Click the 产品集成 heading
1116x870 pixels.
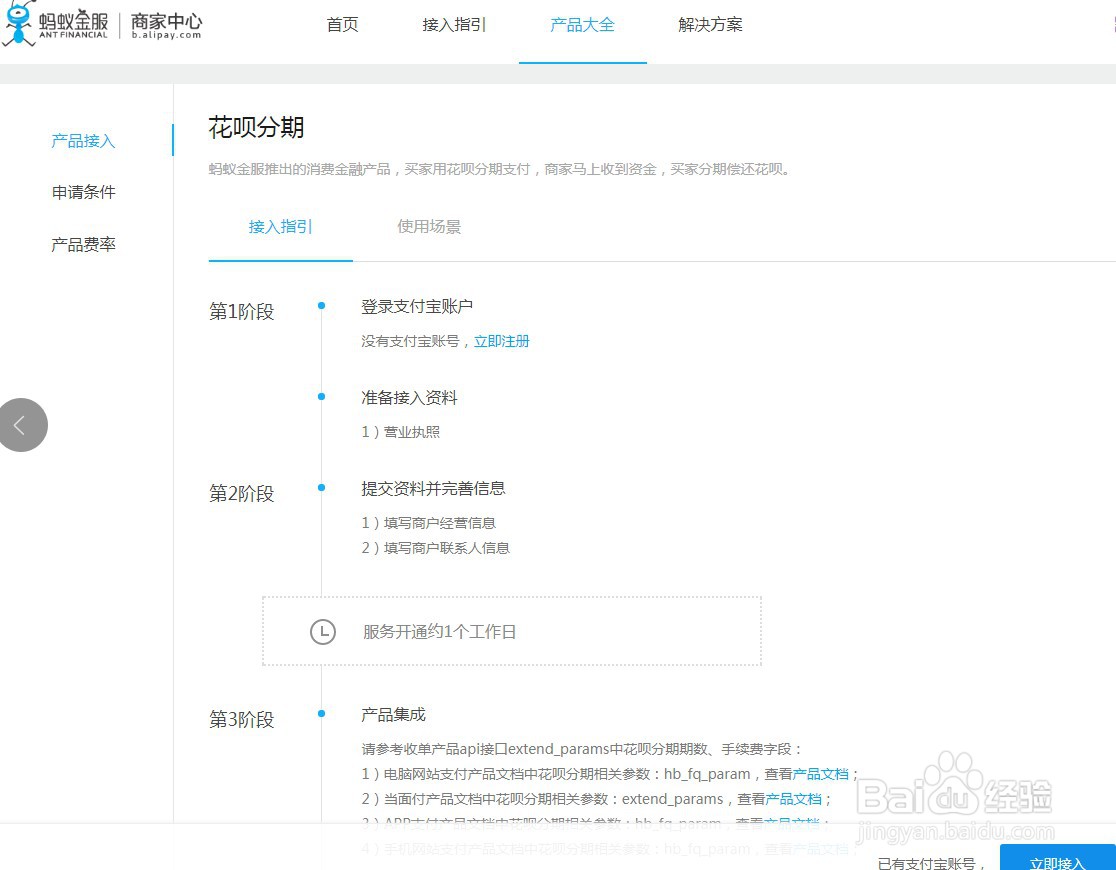(x=394, y=715)
